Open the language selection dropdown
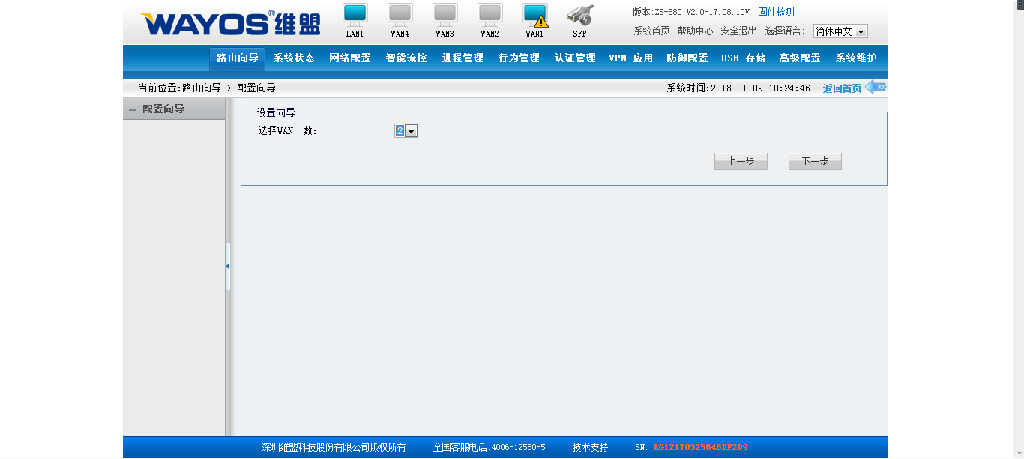The width and height of the screenshot is (1024, 459). point(840,31)
